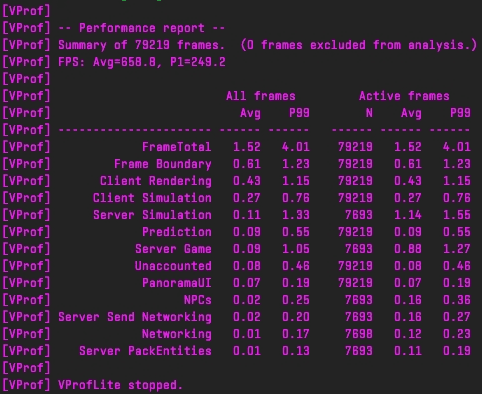
Task: Click the Prediction row label
Action: pyautogui.click(x=177, y=232)
